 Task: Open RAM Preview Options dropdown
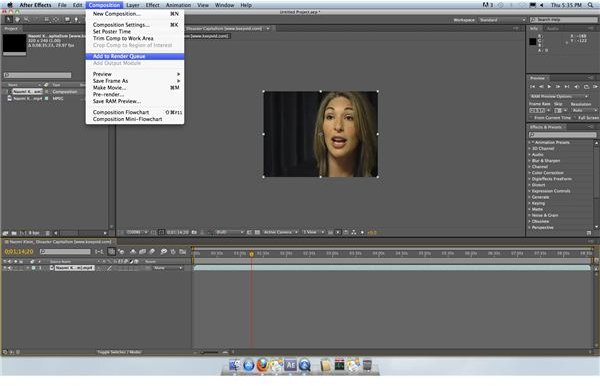[x=559, y=96]
